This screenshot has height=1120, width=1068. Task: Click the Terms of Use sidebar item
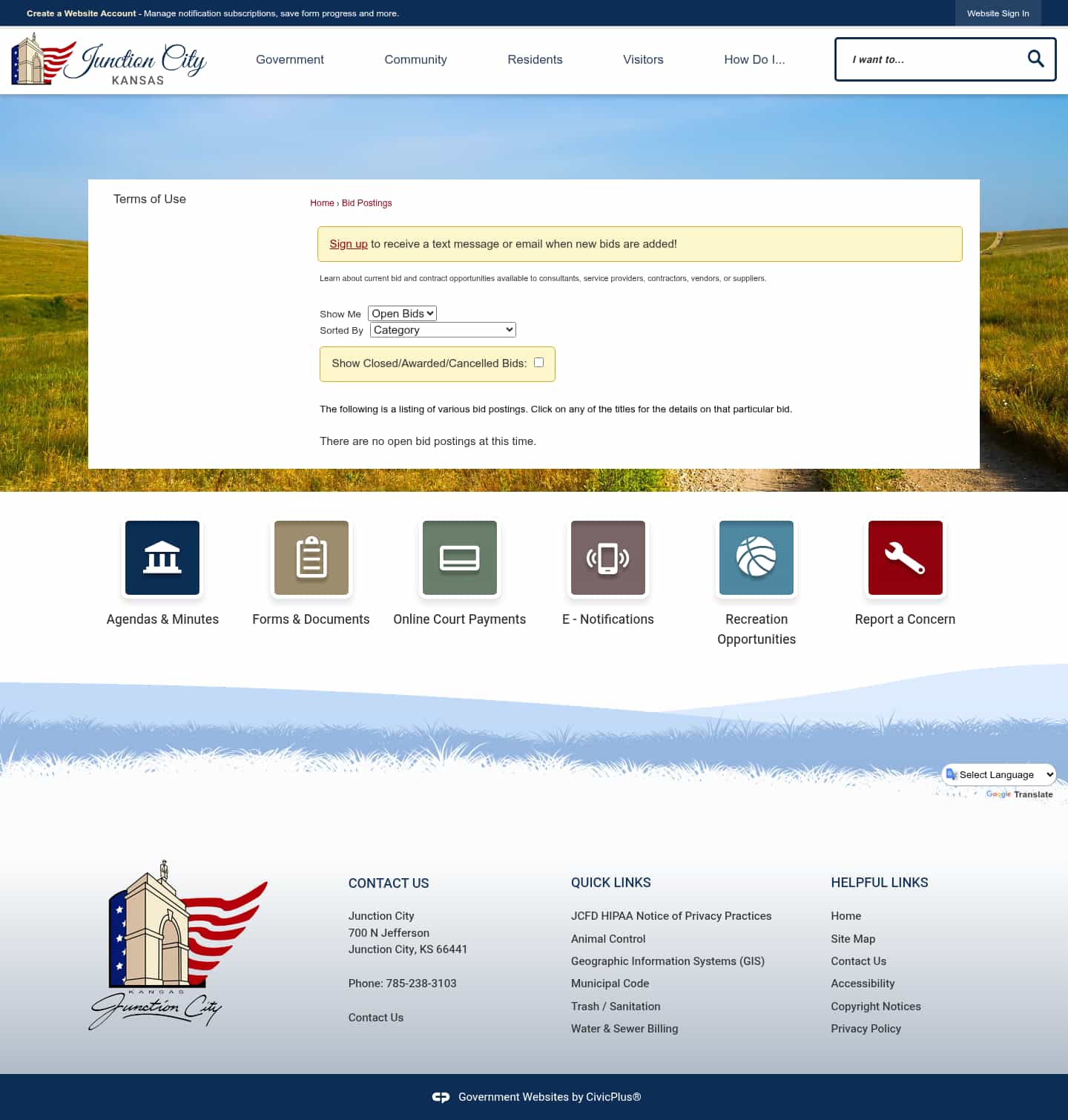pyautogui.click(x=150, y=199)
